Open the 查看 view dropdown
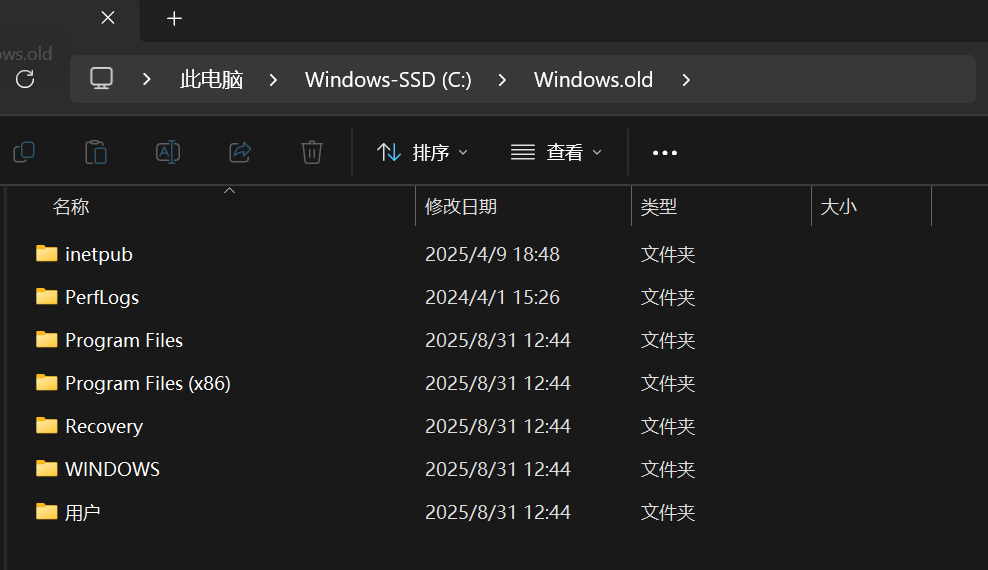 pos(556,152)
